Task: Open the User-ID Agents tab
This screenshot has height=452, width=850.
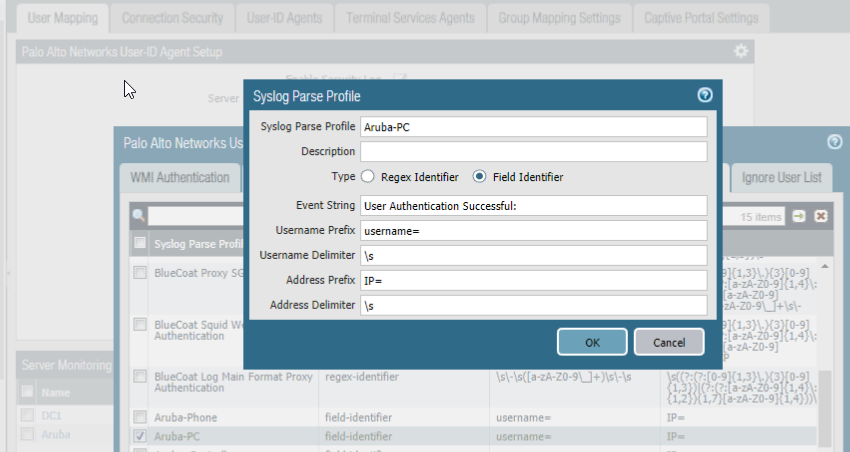Action: pyautogui.click(x=284, y=18)
